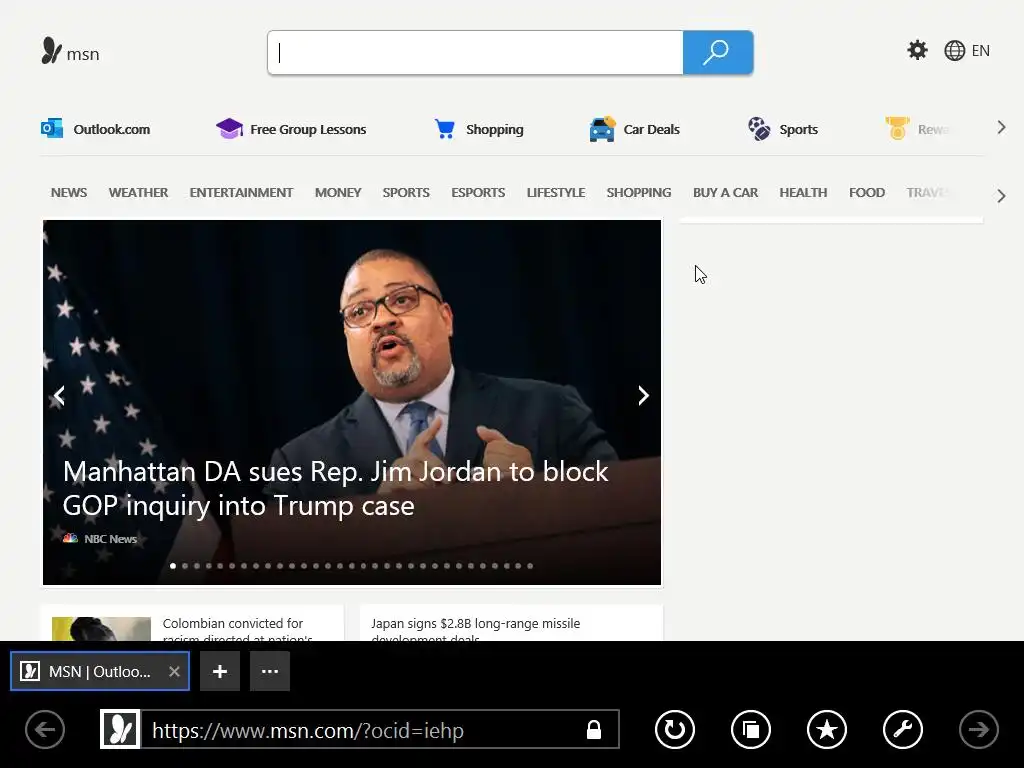
Task: Open the Manhattan DA sues Jordan headline
Action: point(336,488)
